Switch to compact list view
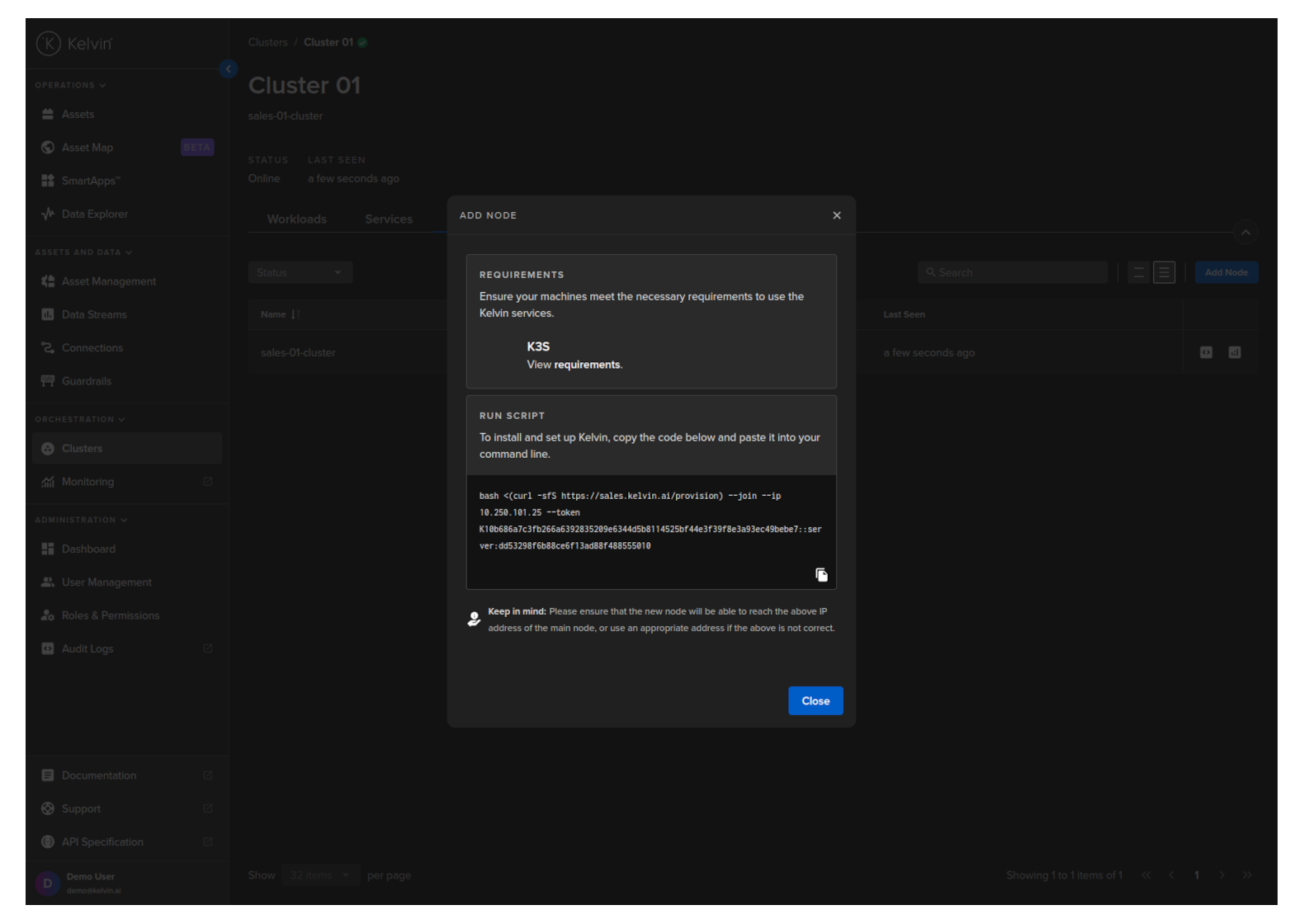 pos(1138,272)
